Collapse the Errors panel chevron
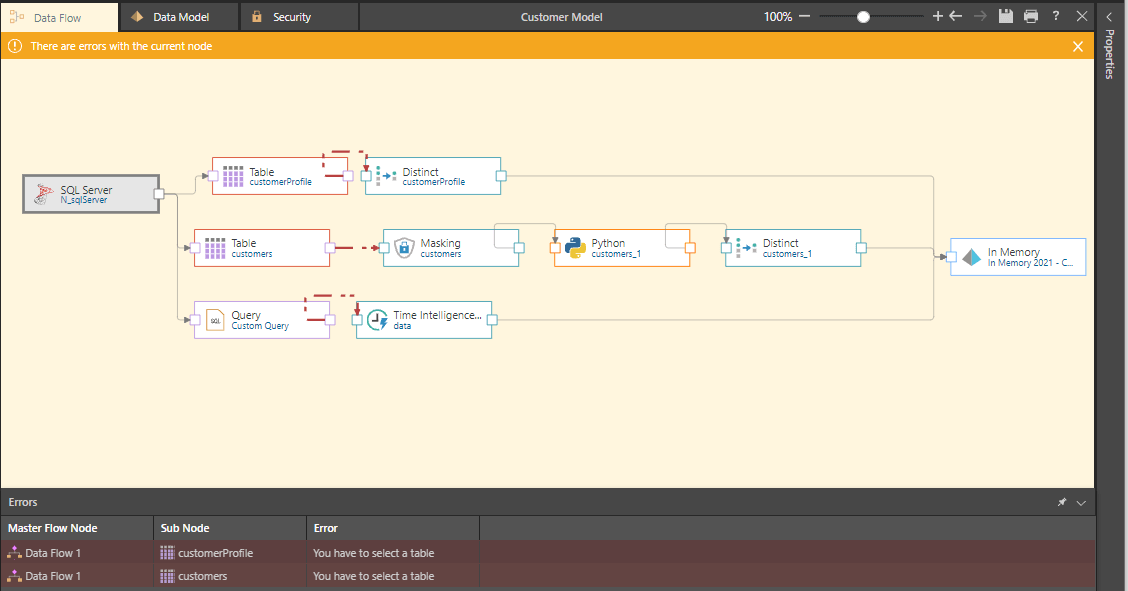This screenshot has width=1128, height=591. 1081,503
